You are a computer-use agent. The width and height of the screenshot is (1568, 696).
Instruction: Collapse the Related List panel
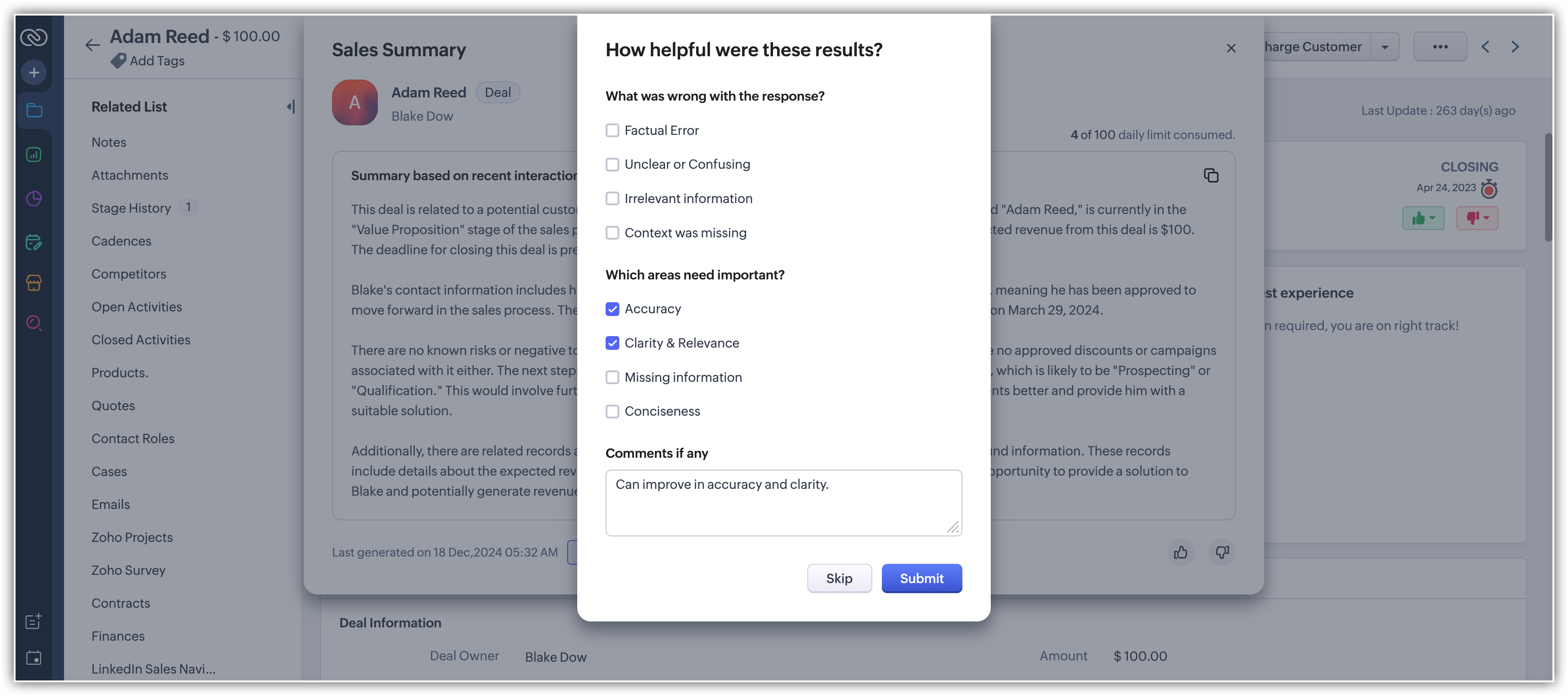tap(291, 107)
